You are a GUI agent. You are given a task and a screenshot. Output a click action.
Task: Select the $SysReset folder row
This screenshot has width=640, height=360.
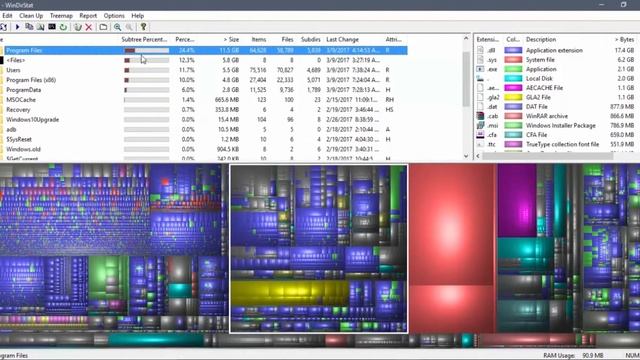[x=204, y=139]
